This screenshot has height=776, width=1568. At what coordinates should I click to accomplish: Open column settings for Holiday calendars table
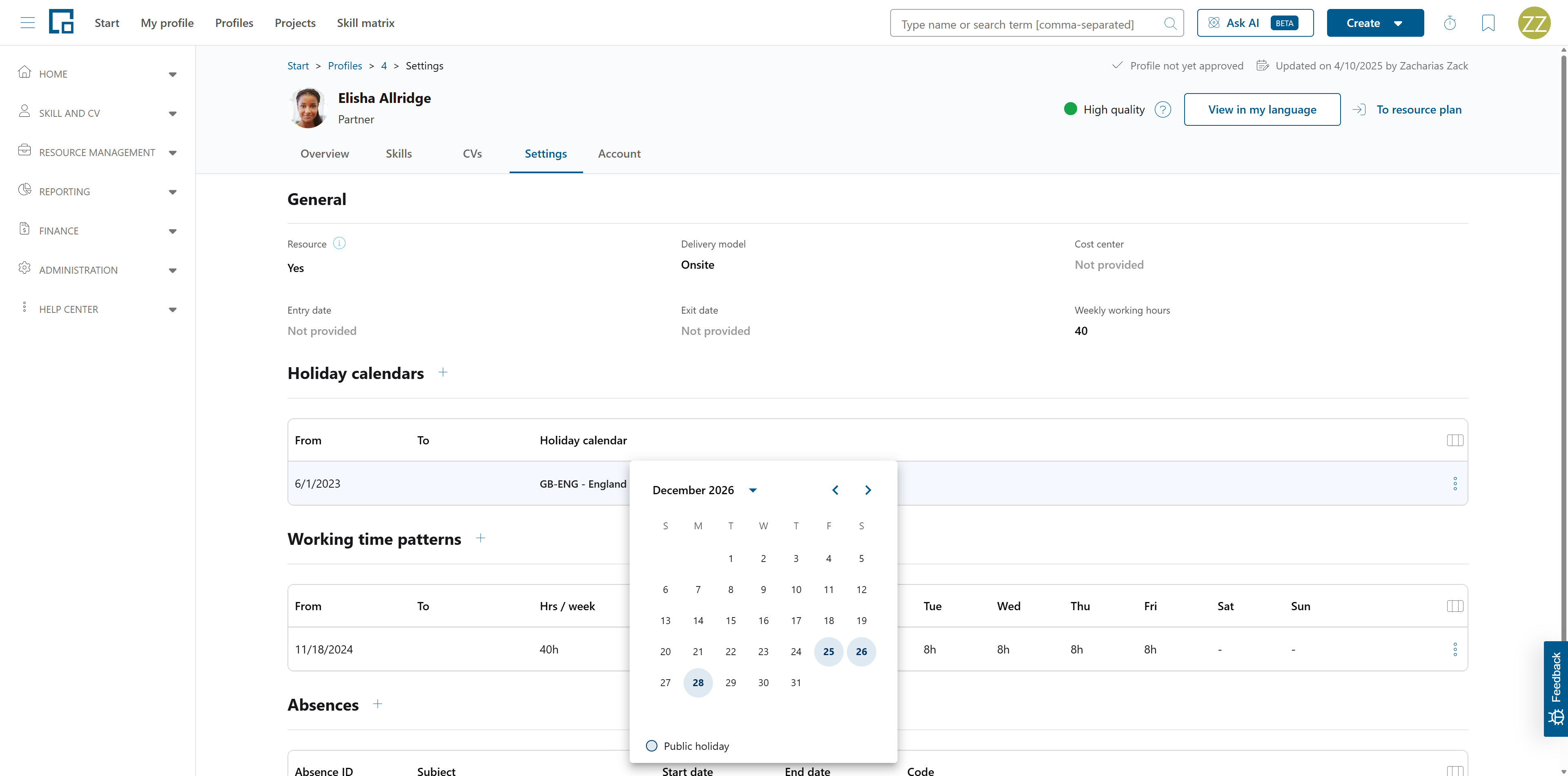pyautogui.click(x=1455, y=440)
